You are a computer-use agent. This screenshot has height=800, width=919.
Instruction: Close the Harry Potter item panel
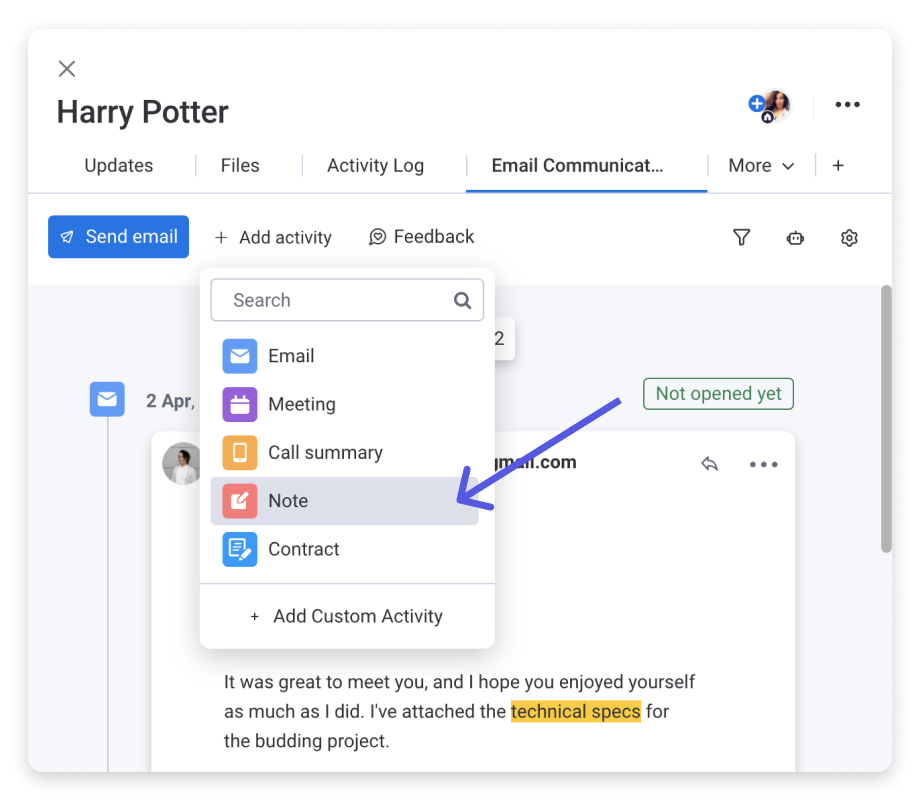pyautogui.click(x=67, y=69)
